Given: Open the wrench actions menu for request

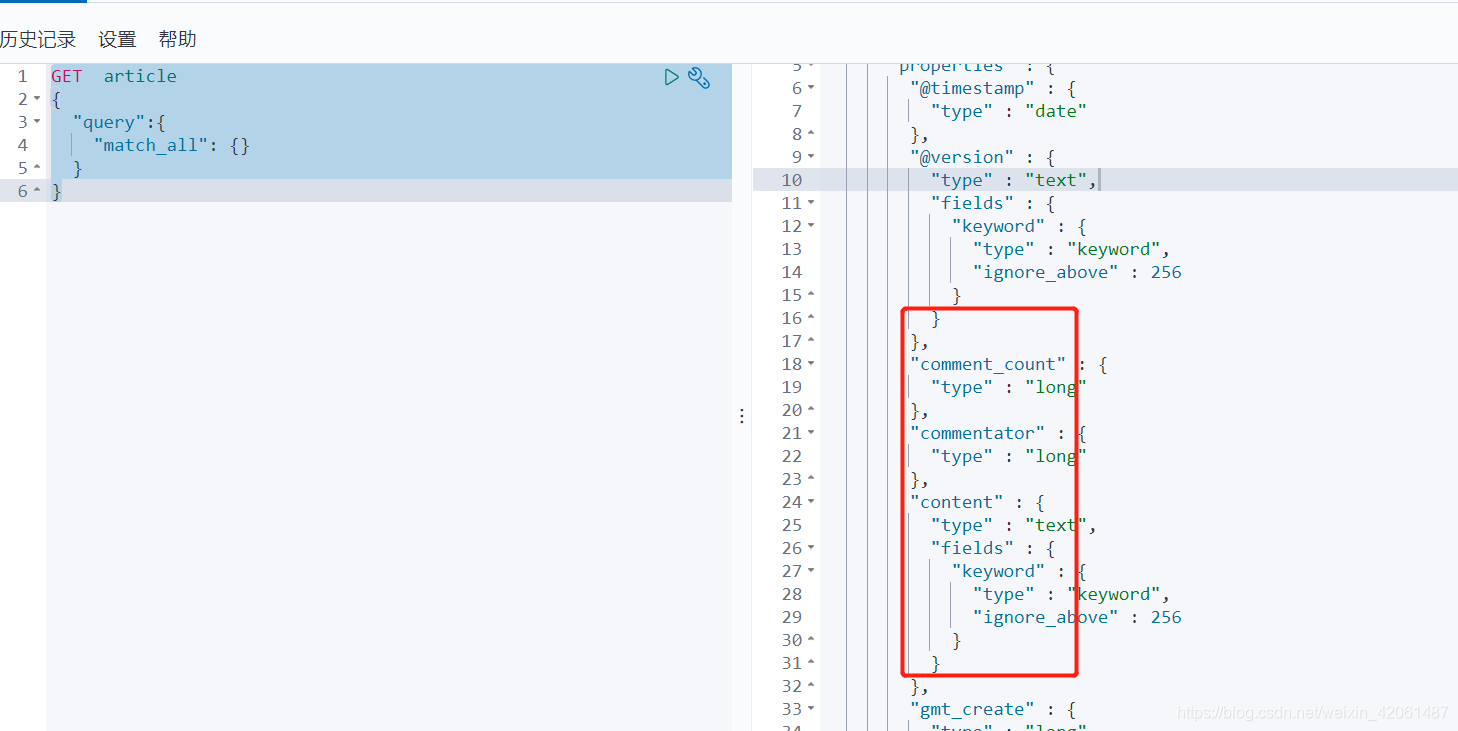Looking at the screenshot, I should click(699, 78).
